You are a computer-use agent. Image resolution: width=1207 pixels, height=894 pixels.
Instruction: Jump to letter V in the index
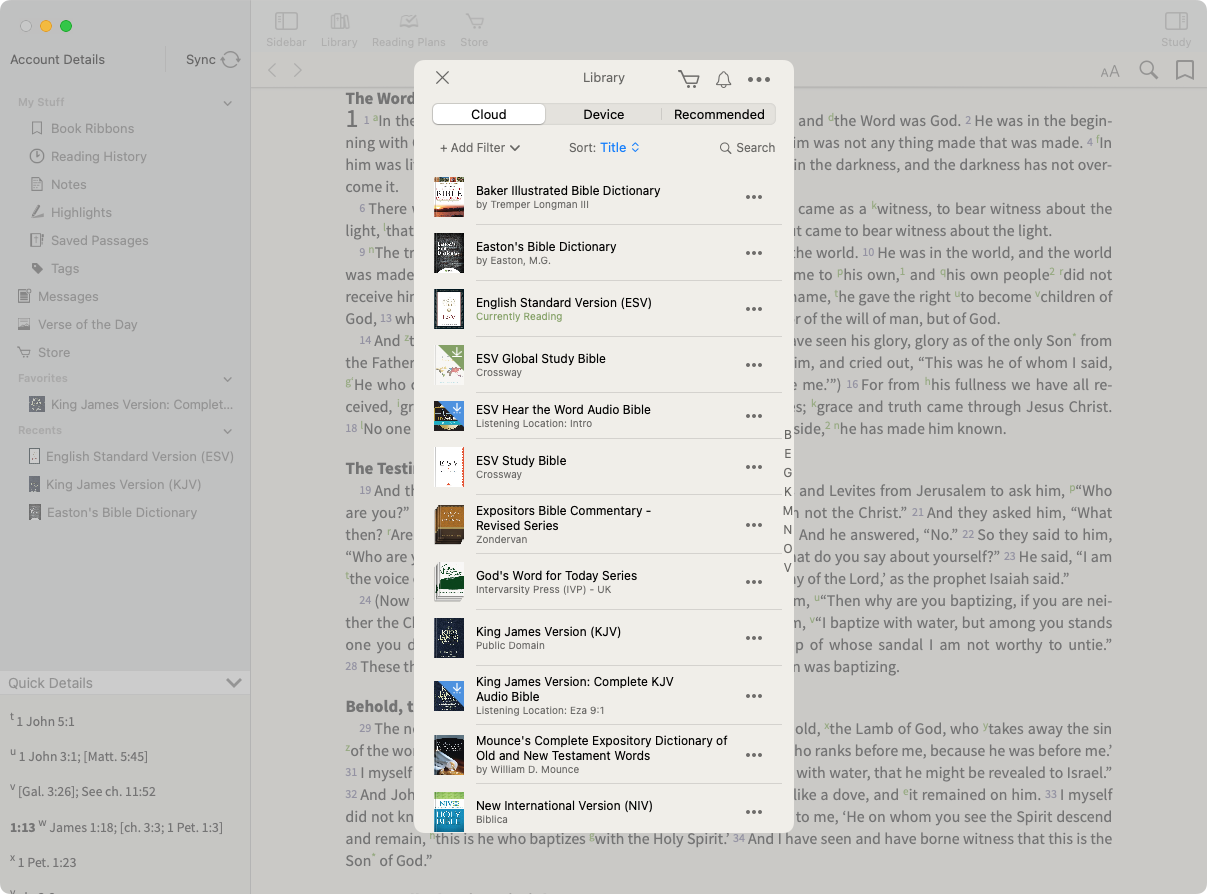tap(788, 567)
